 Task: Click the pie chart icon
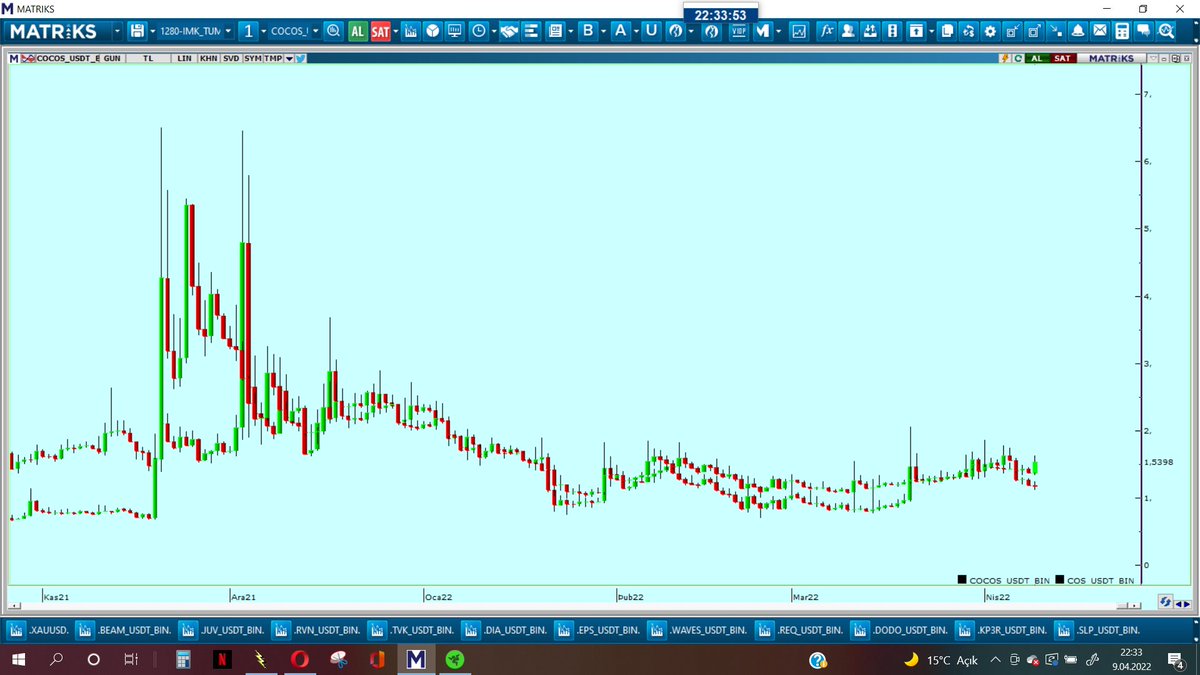tap(432, 31)
